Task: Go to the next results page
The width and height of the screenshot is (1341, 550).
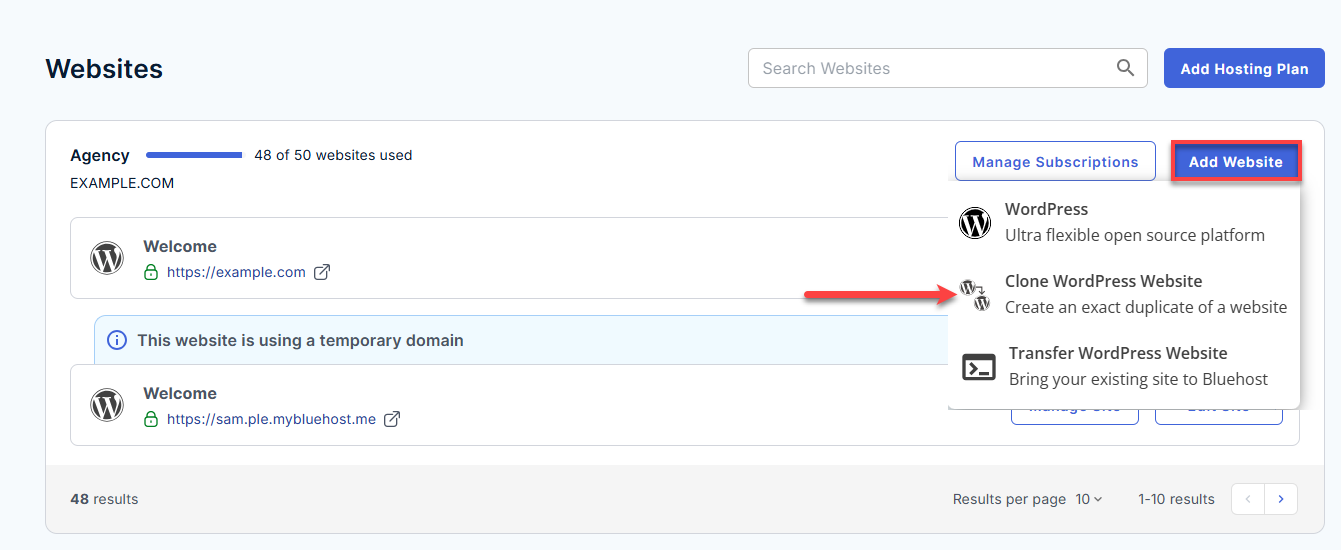Action: click(1281, 499)
